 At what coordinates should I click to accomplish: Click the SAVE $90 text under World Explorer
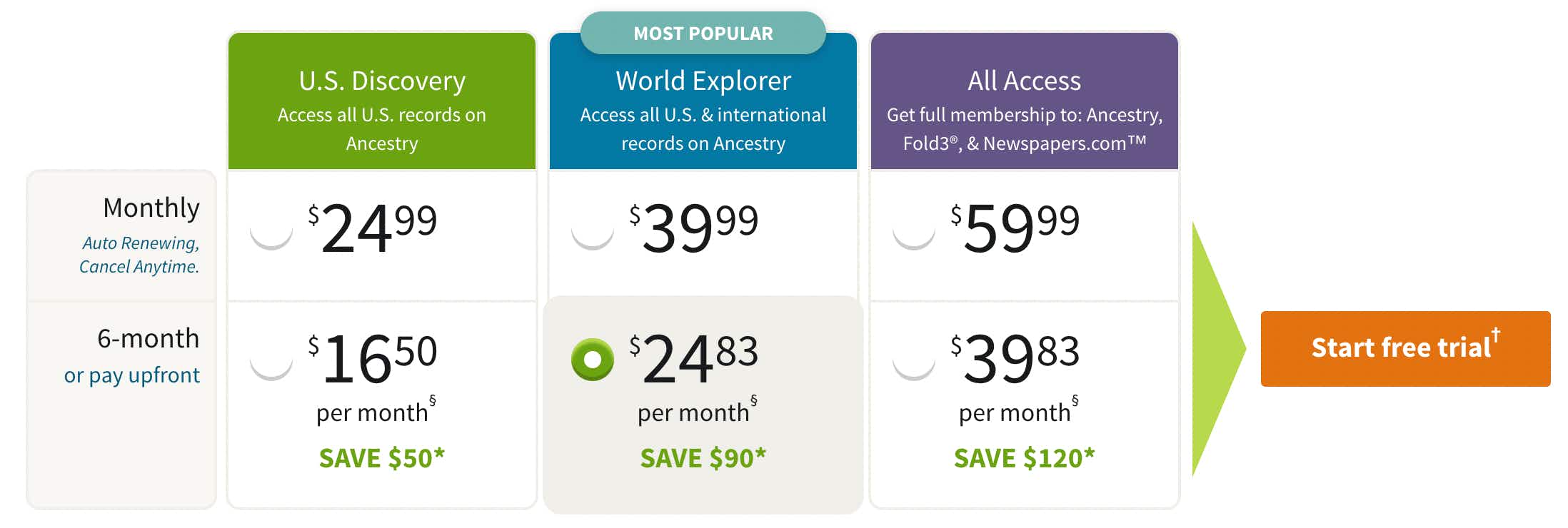pos(703,458)
